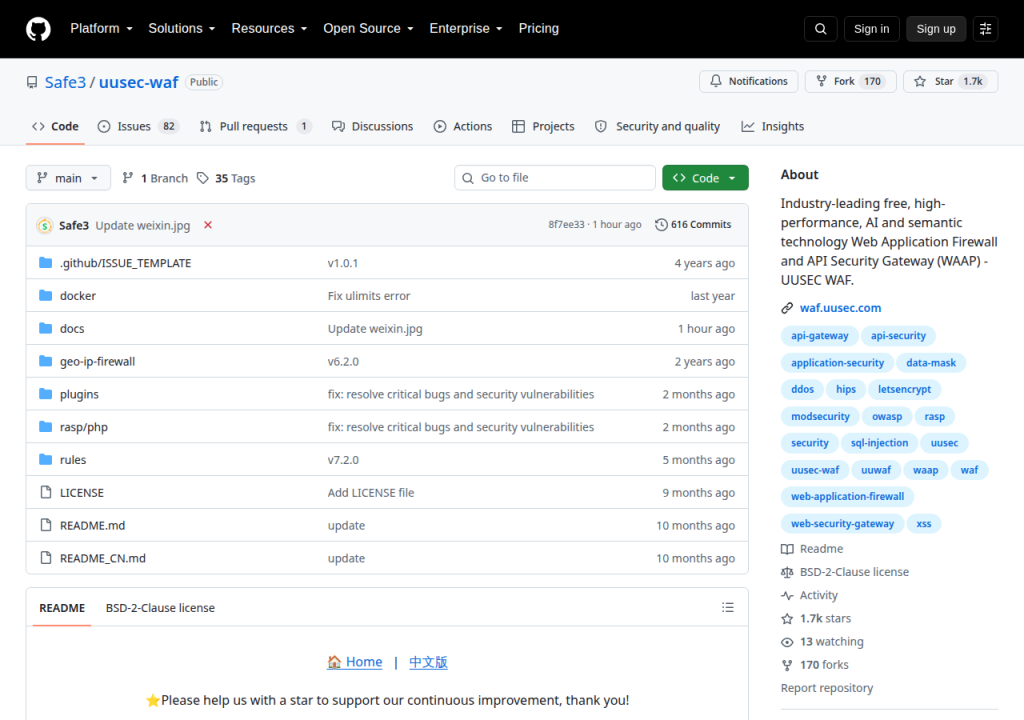Image resolution: width=1024 pixels, height=720 pixels.
Task: Click the Notifications button
Action: pos(748,81)
